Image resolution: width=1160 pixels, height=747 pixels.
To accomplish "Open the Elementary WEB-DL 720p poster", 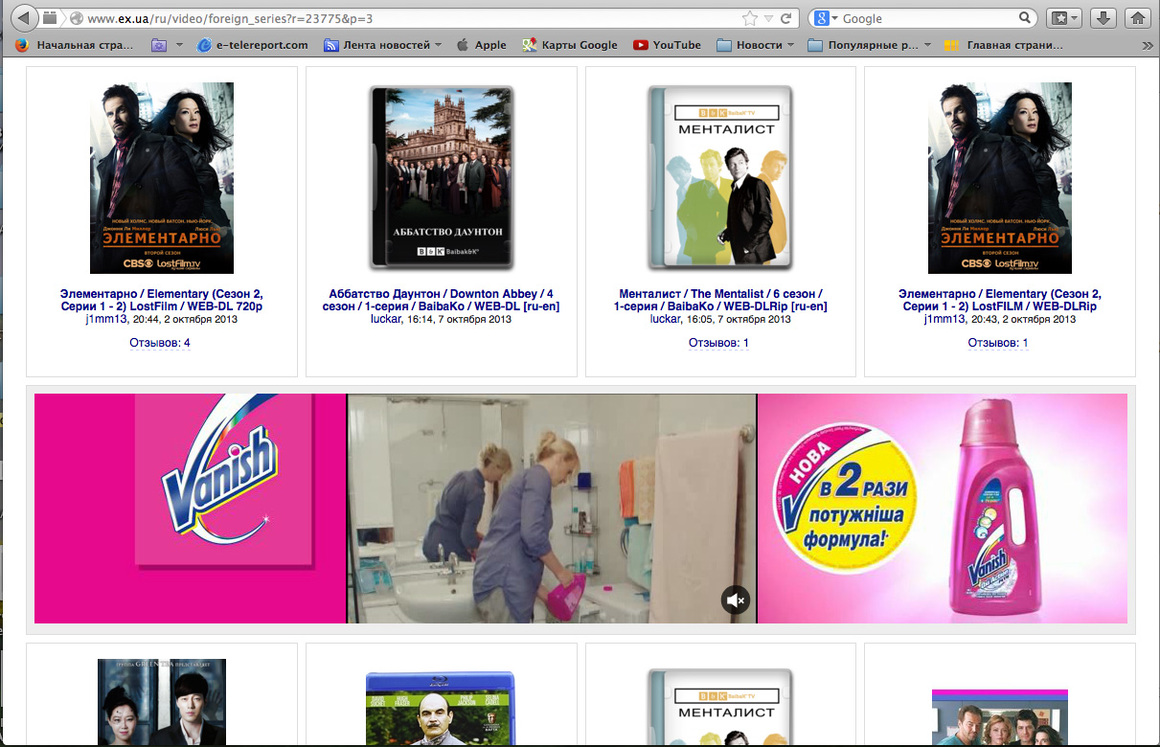I will [161, 178].
